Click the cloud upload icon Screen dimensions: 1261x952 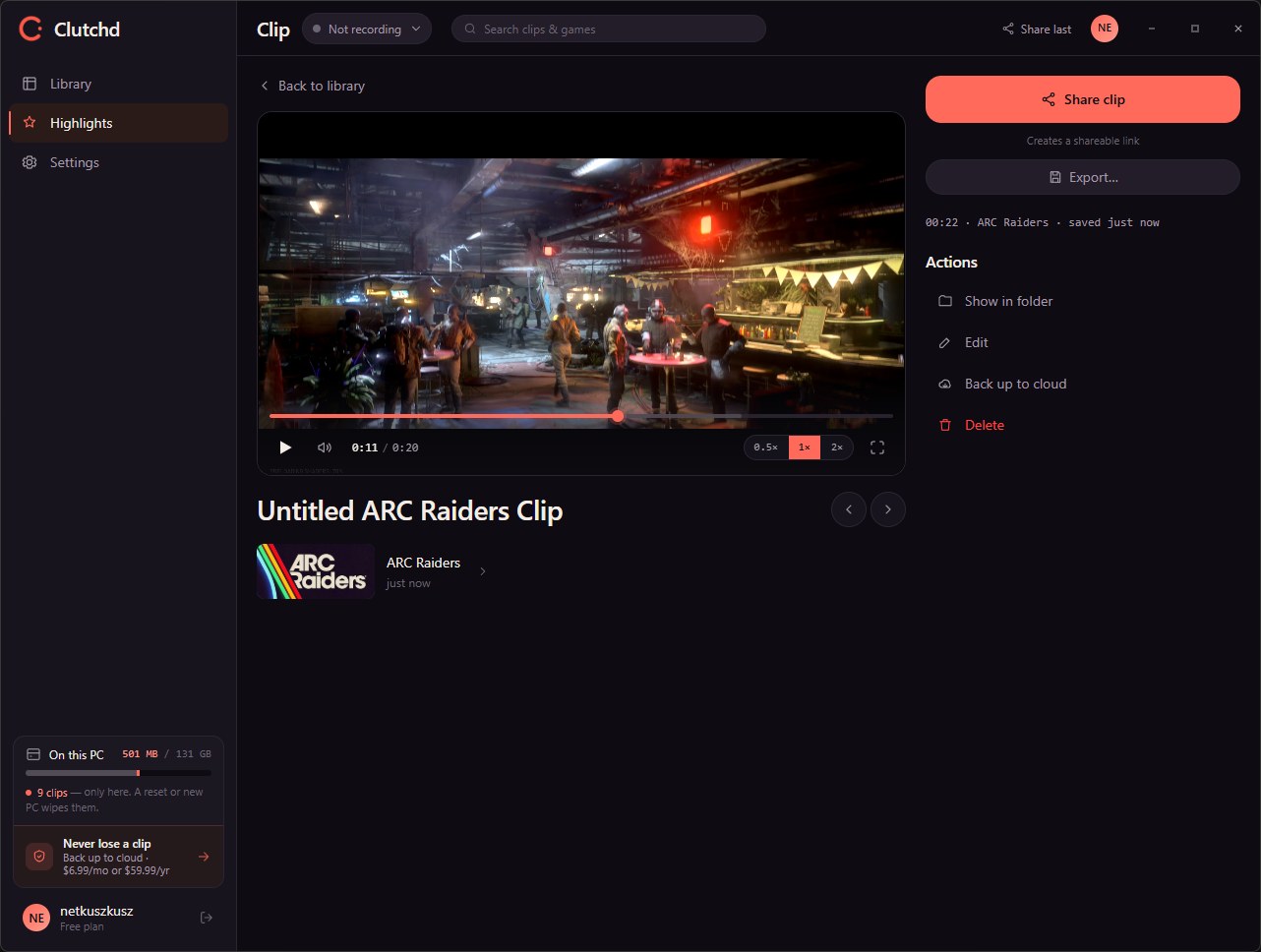(x=945, y=384)
